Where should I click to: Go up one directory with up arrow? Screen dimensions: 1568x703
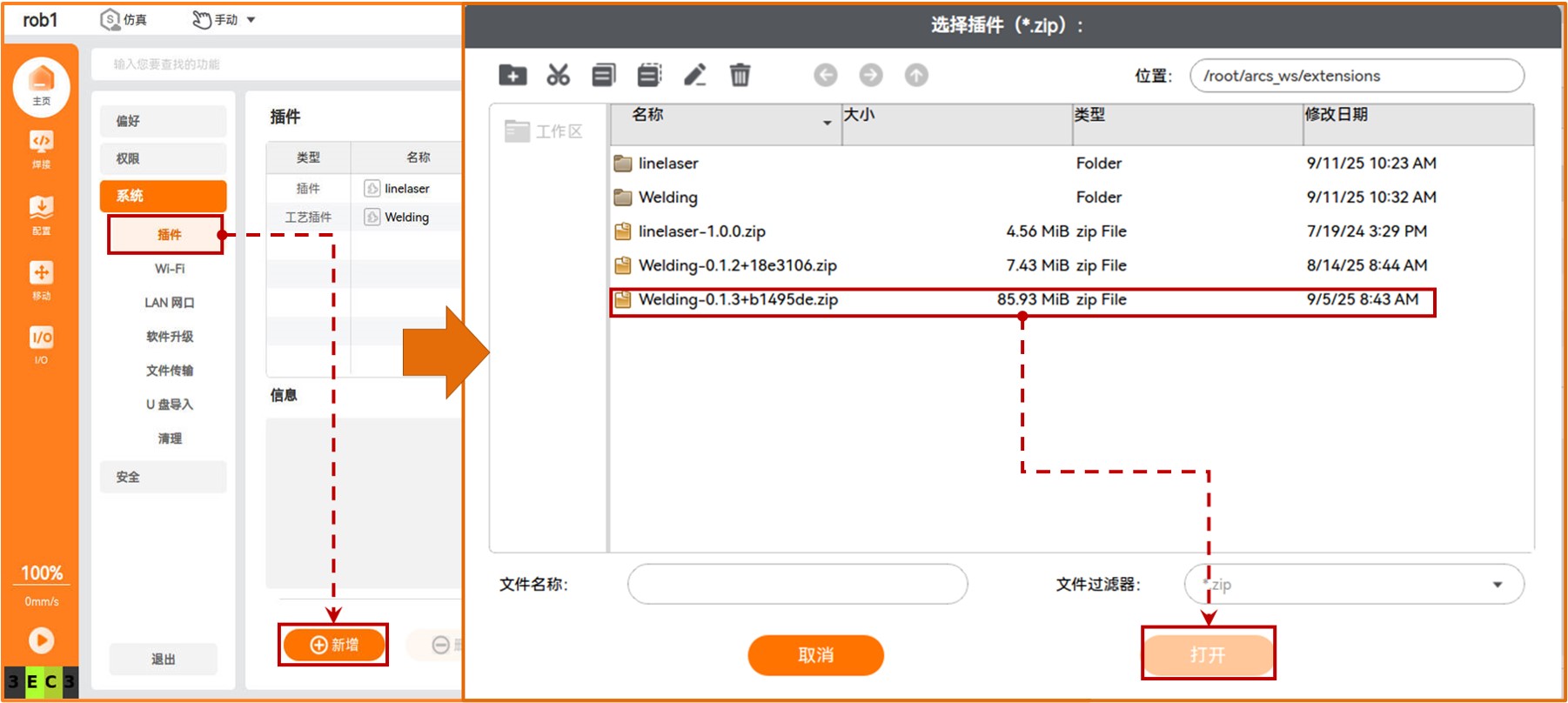click(916, 76)
